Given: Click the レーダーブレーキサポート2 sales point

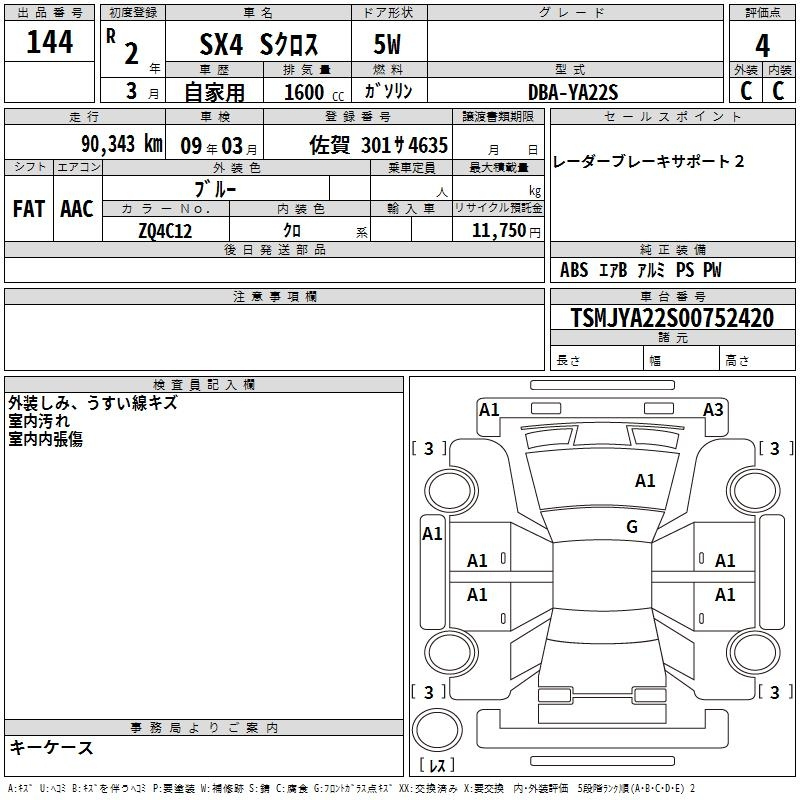Looking at the screenshot, I should click(x=648, y=162).
